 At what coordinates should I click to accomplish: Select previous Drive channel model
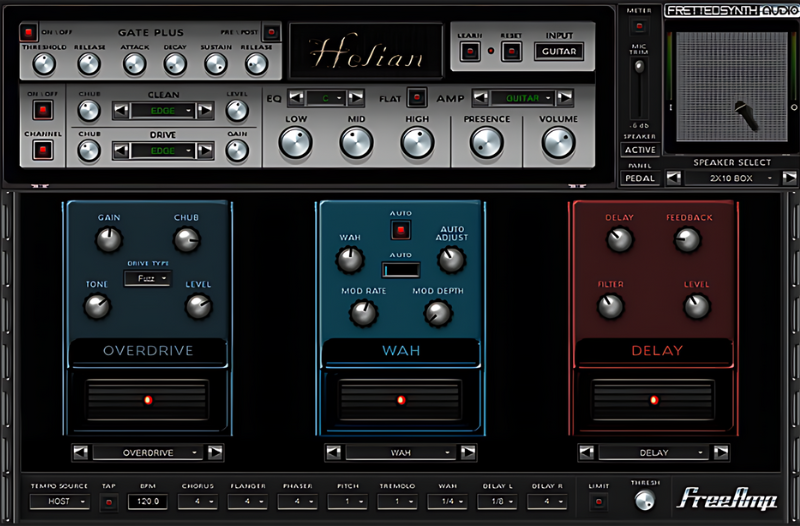coord(121,151)
